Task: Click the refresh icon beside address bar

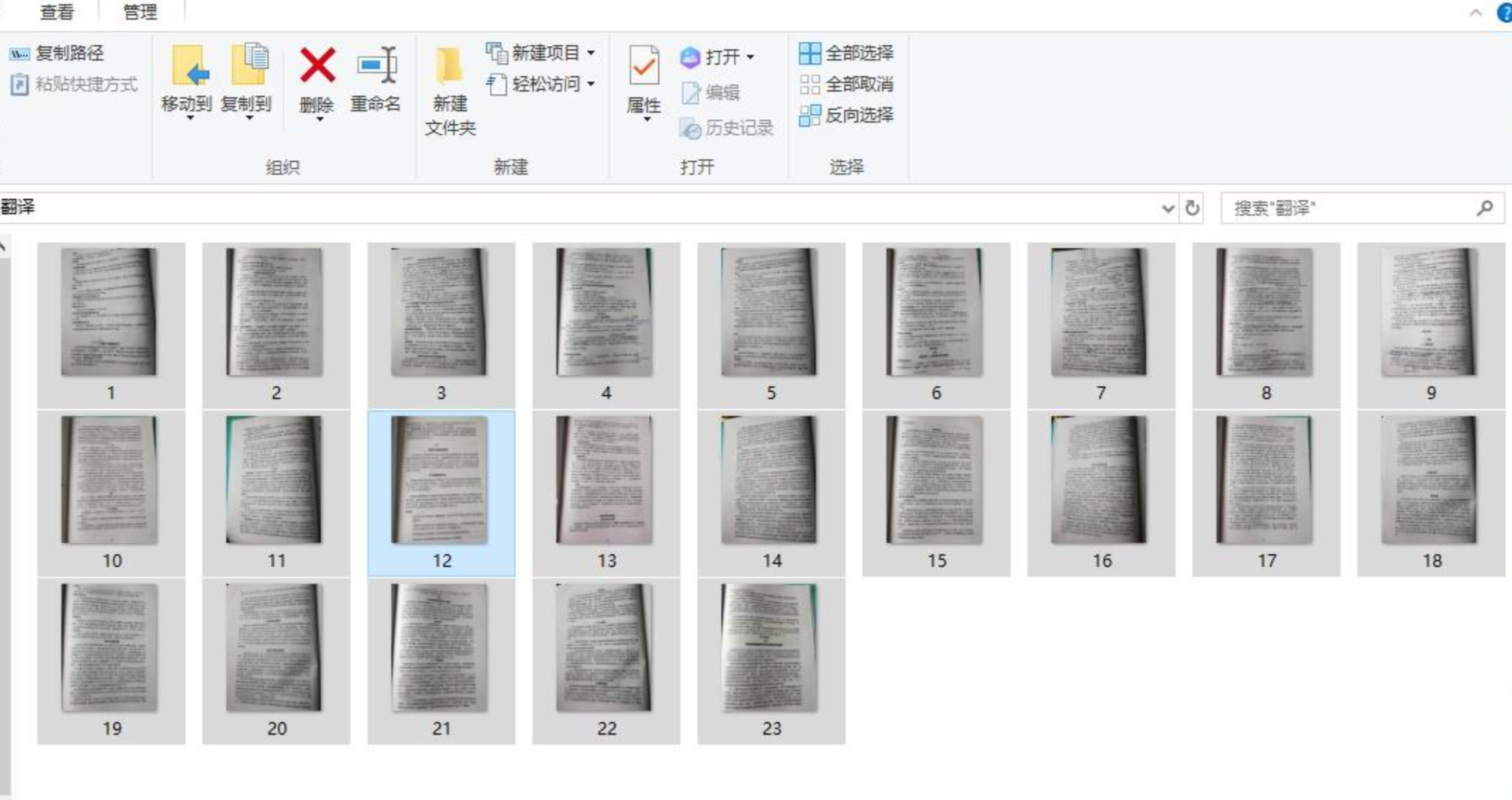Action: coord(1192,208)
